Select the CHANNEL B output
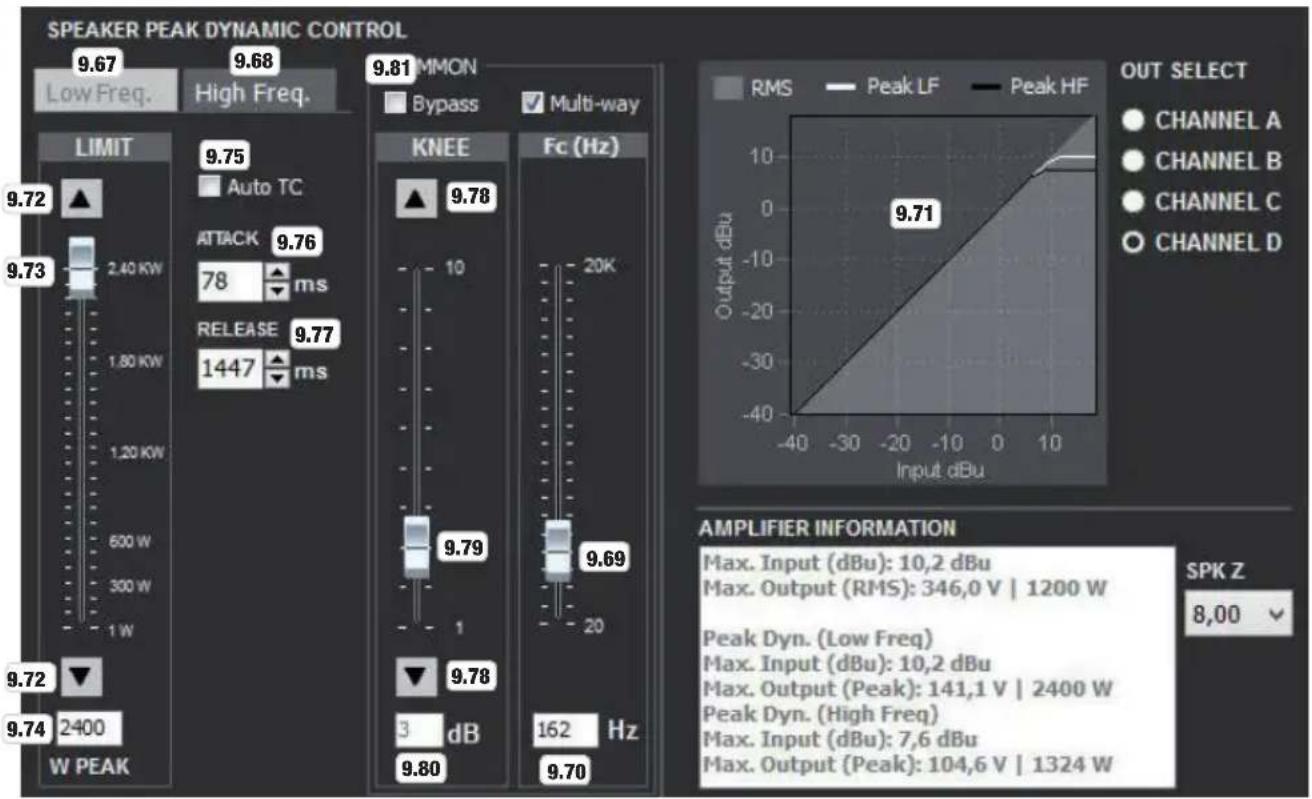1312x799 pixels. pyautogui.click(x=1134, y=161)
